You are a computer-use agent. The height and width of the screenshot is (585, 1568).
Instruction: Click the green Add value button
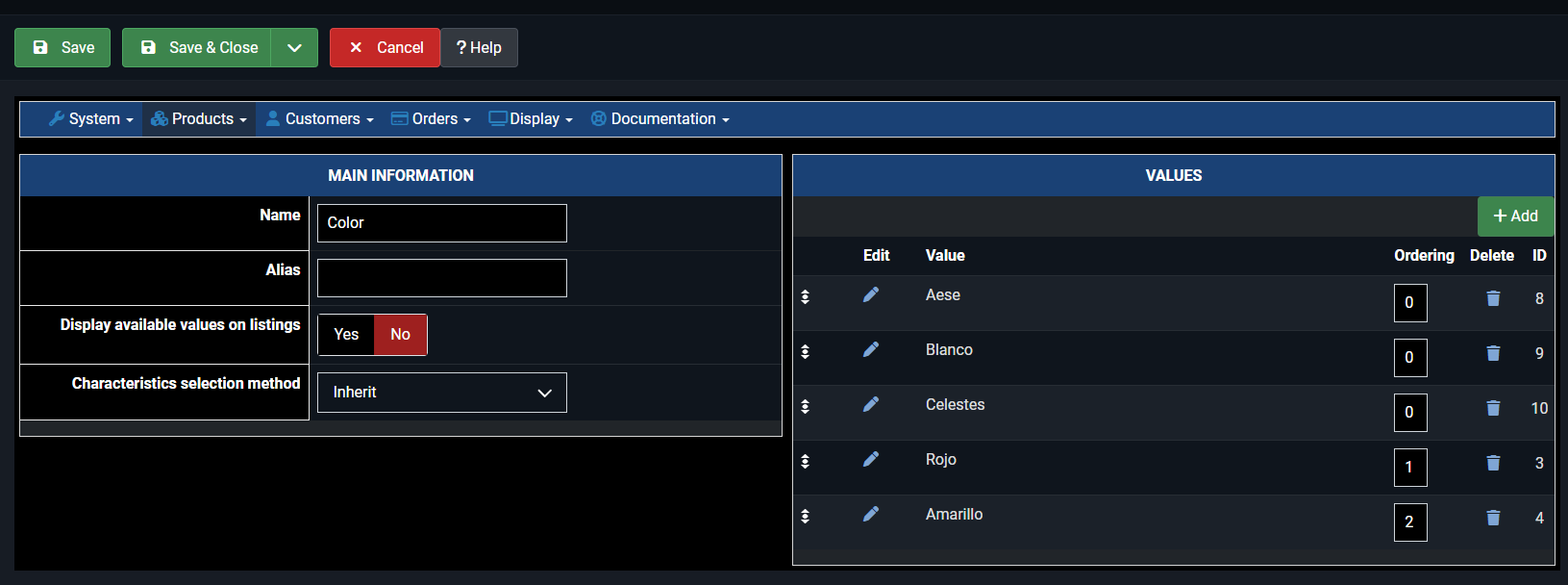pos(1515,216)
